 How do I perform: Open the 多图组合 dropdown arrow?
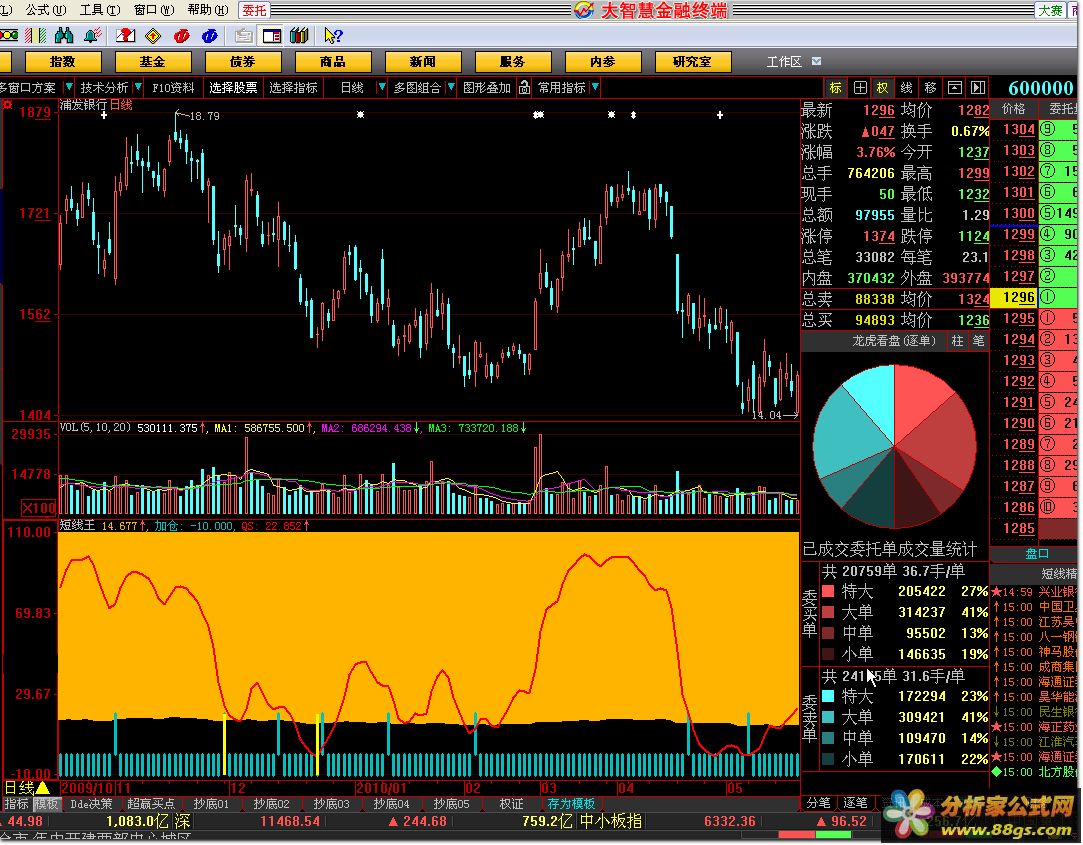(x=450, y=88)
